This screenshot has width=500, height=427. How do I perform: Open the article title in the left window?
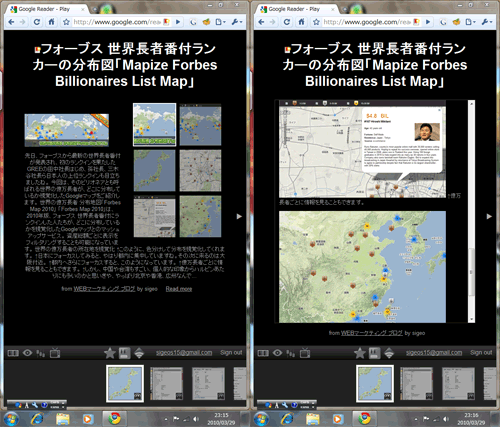pyautogui.click(x=125, y=65)
